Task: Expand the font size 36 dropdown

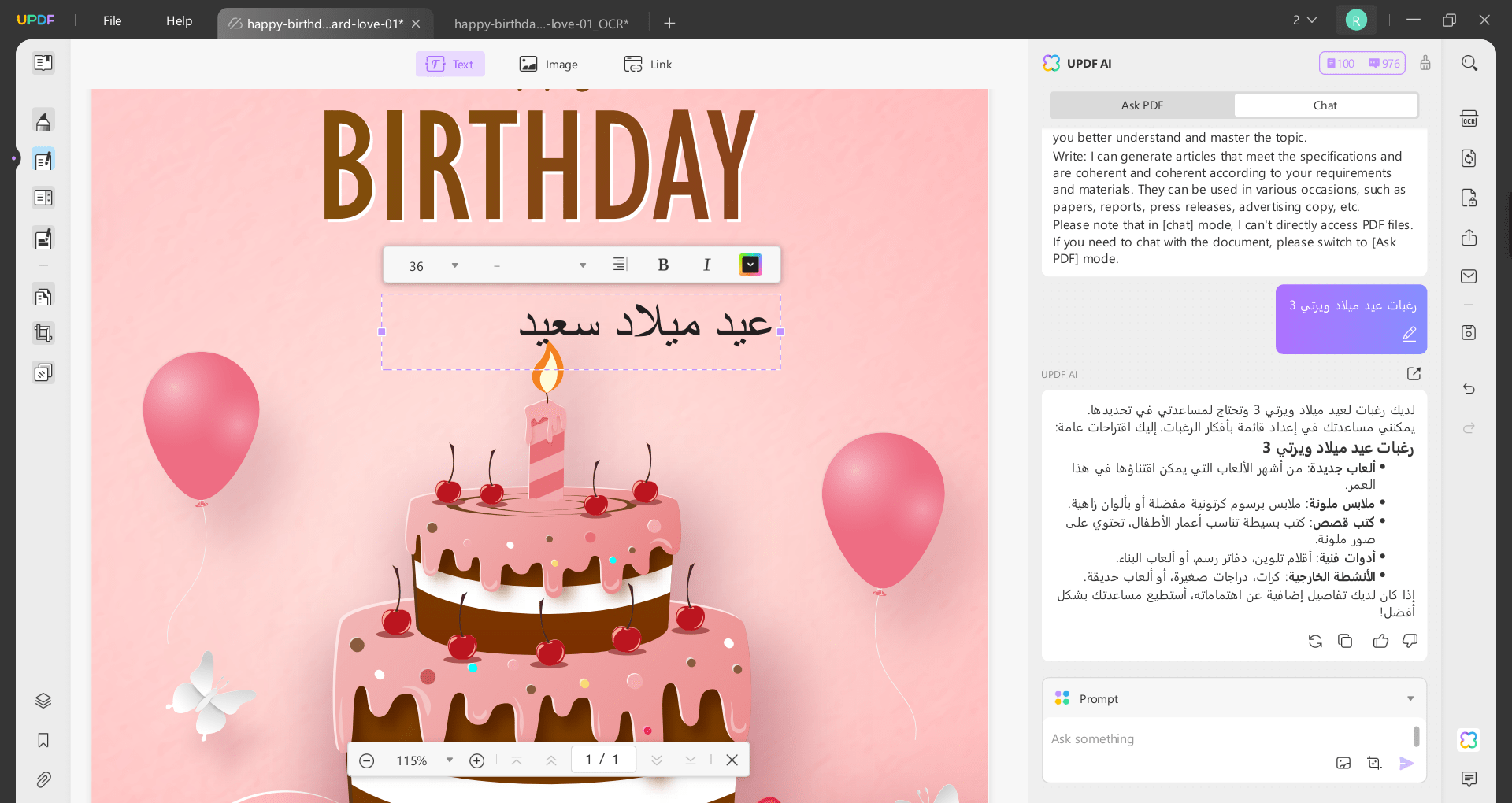Action: (x=454, y=265)
